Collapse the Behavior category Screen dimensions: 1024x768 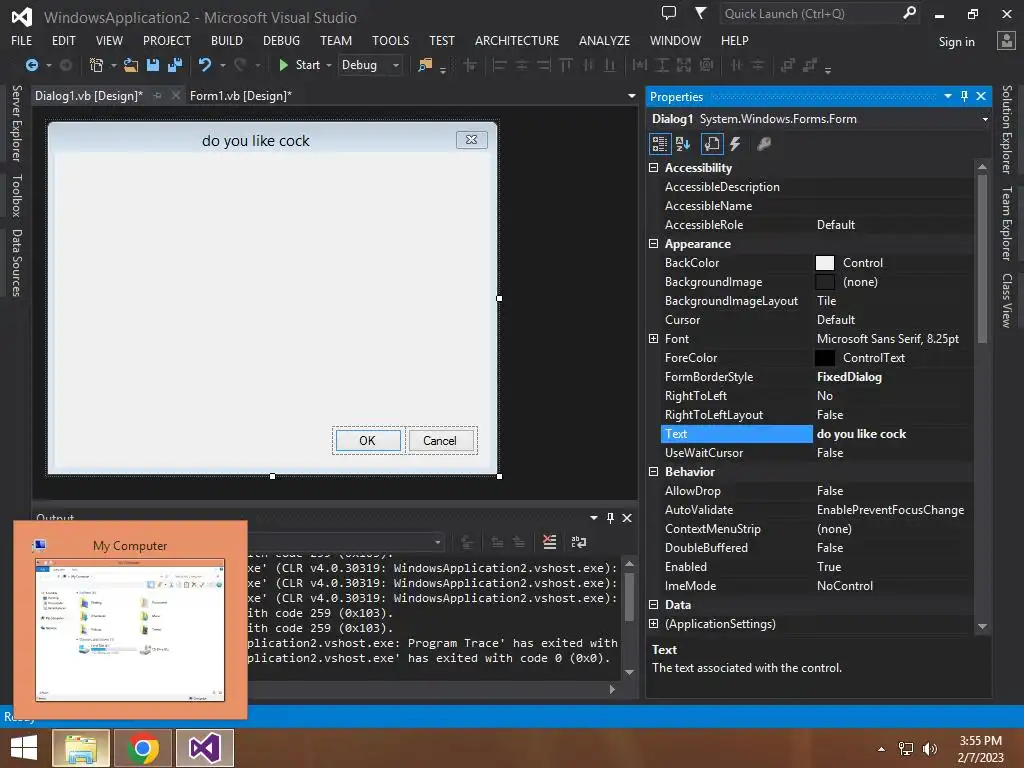pos(653,472)
